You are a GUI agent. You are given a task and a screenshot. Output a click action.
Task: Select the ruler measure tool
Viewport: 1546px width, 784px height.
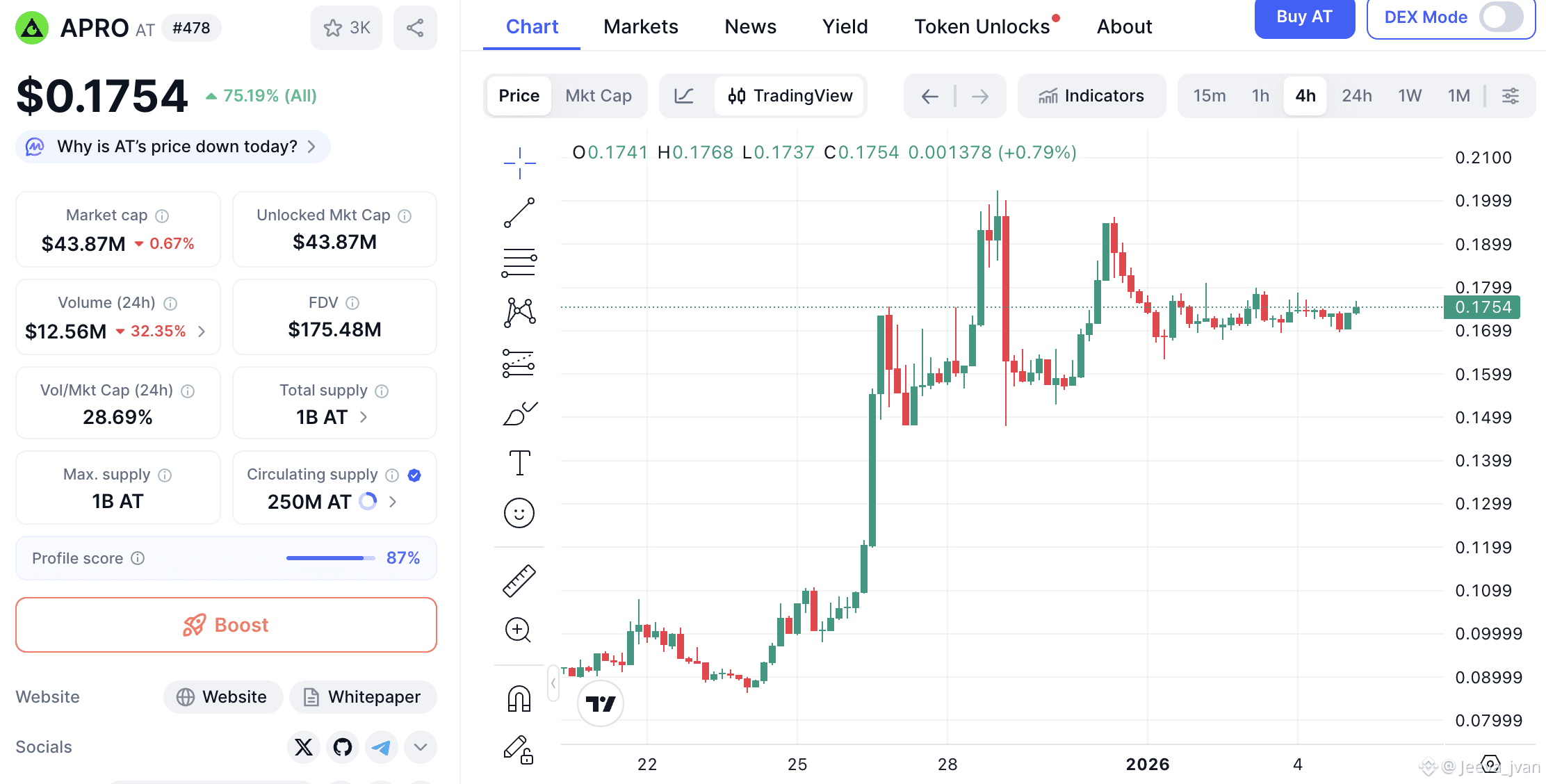click(x=519, y=581)
